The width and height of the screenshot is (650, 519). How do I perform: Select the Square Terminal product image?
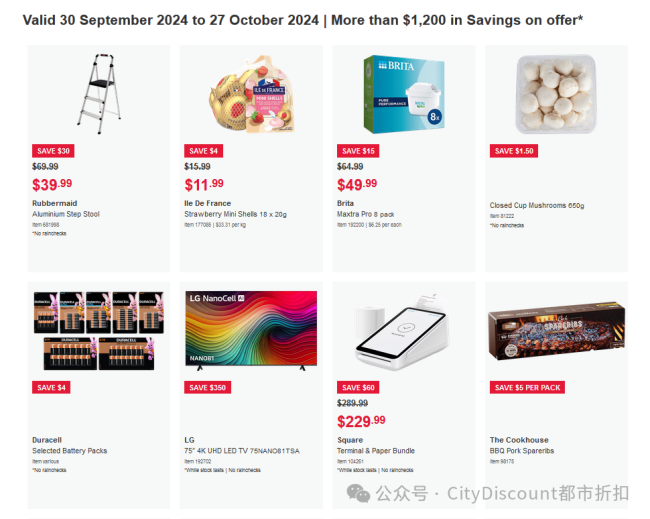coord(403,332)
